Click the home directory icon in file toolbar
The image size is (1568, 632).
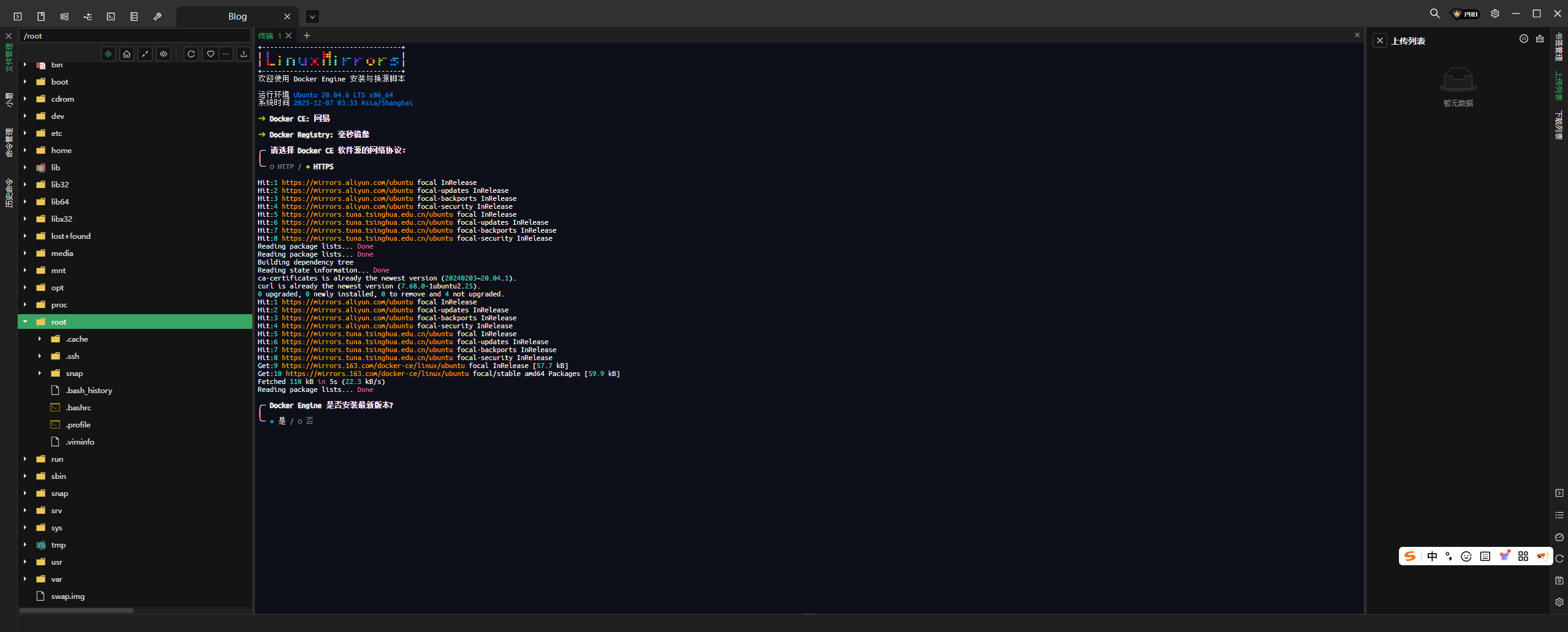(x=127, y=54)
